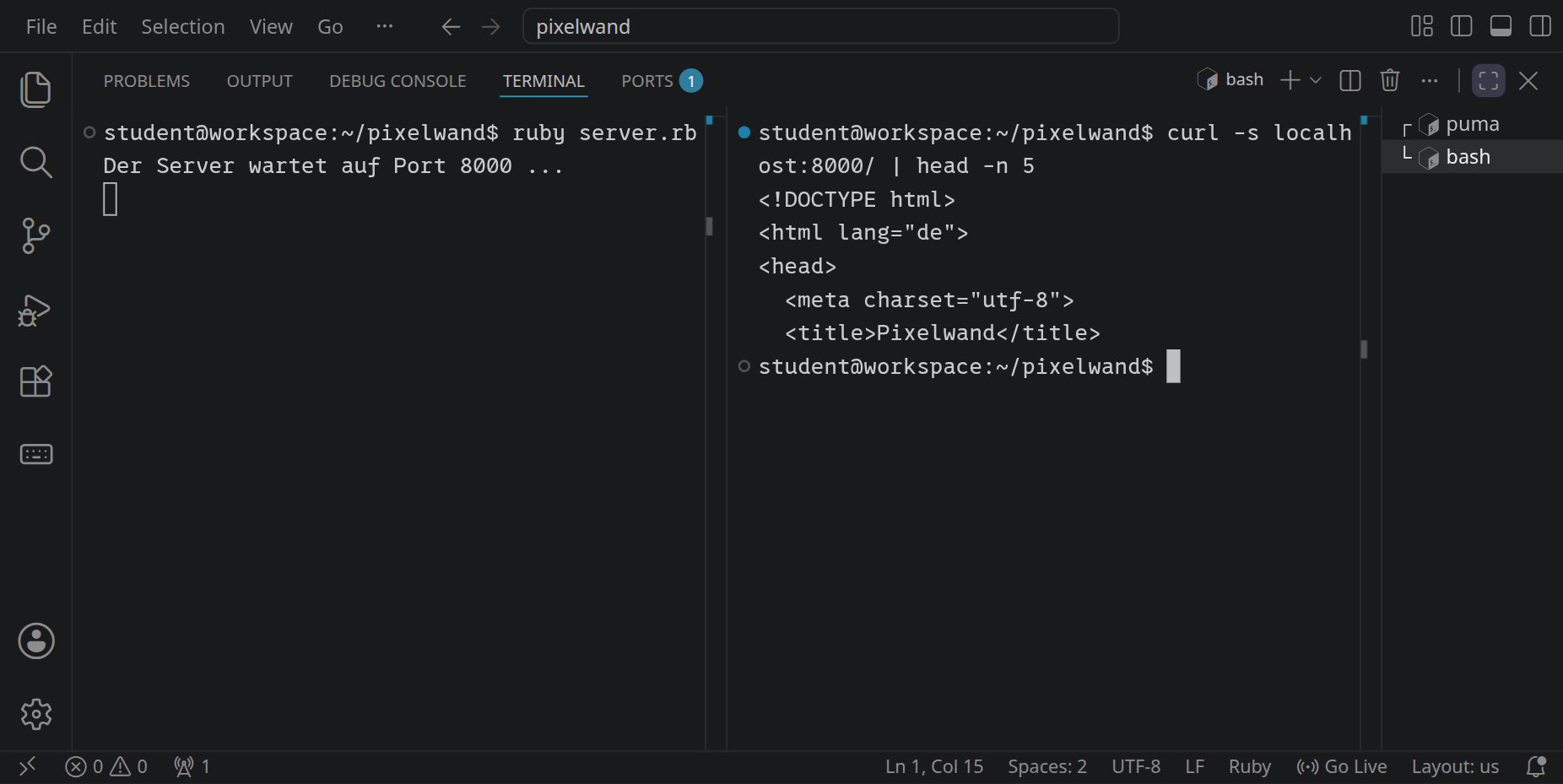The width and height of the screenshot is (1563, 784).
Task: Toggle the bottom panel visibility
Action: pos(1501,26)
